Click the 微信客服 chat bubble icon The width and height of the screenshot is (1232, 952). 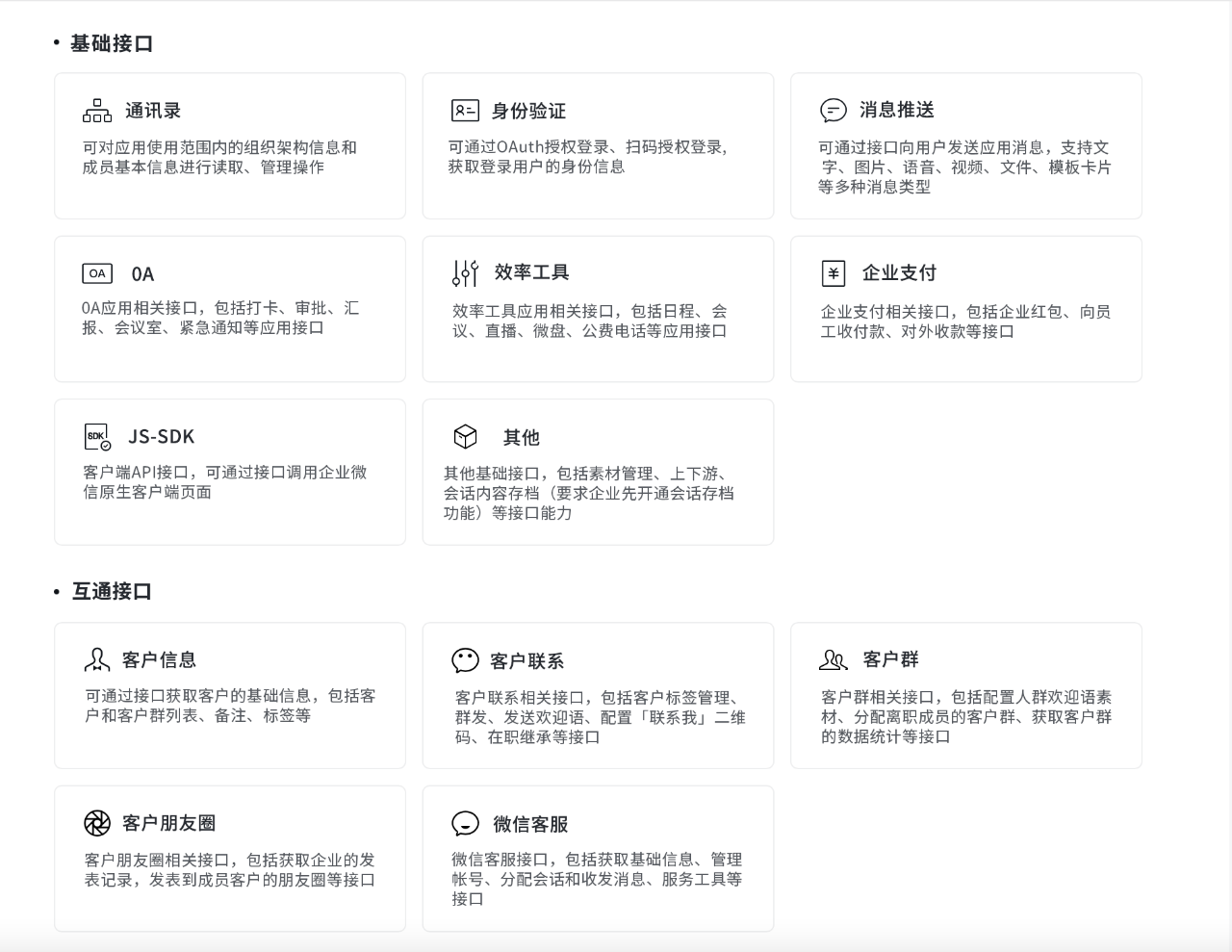(465, 824)
